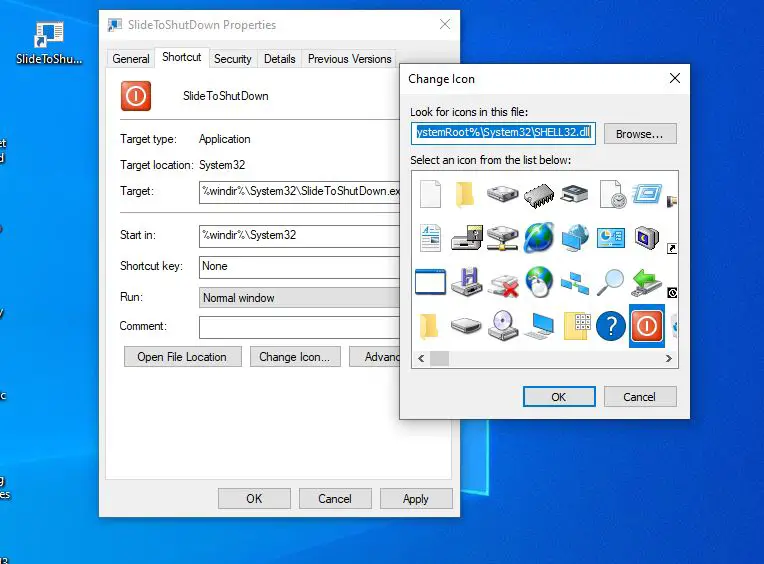764x564 pixels.
Task: Select the network drive icon
Action: [502, 238]
